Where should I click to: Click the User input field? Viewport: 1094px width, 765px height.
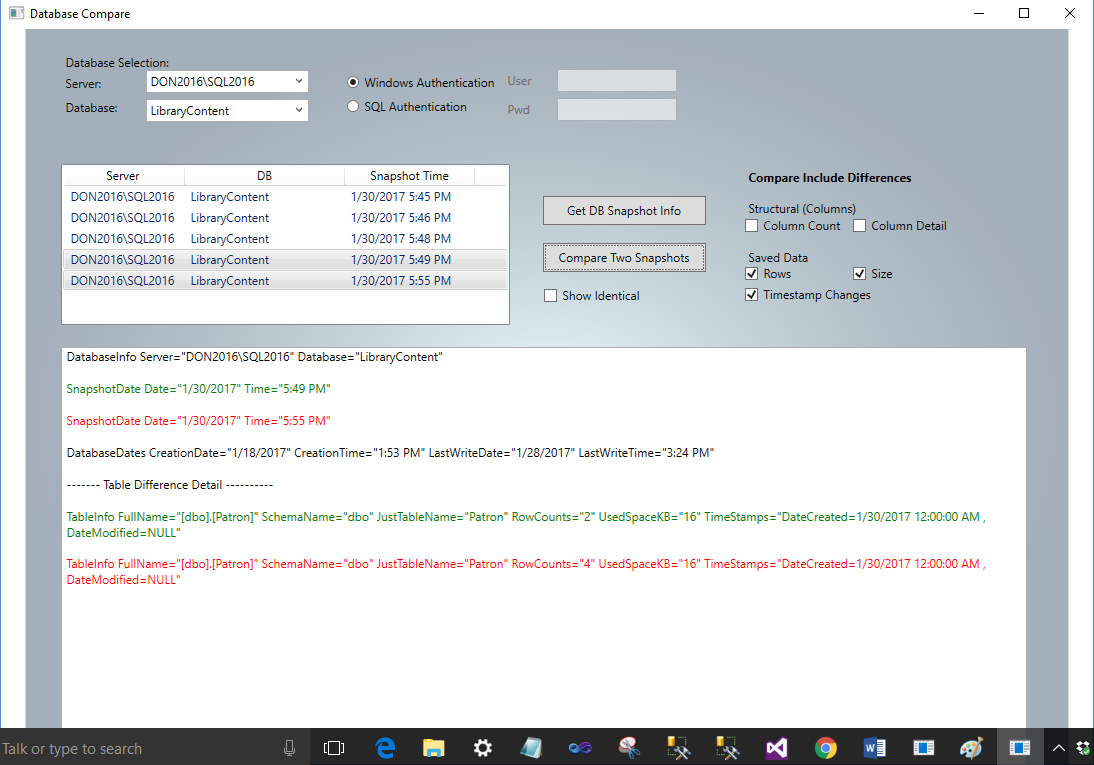pyautogui.click(x=617, y=81)
